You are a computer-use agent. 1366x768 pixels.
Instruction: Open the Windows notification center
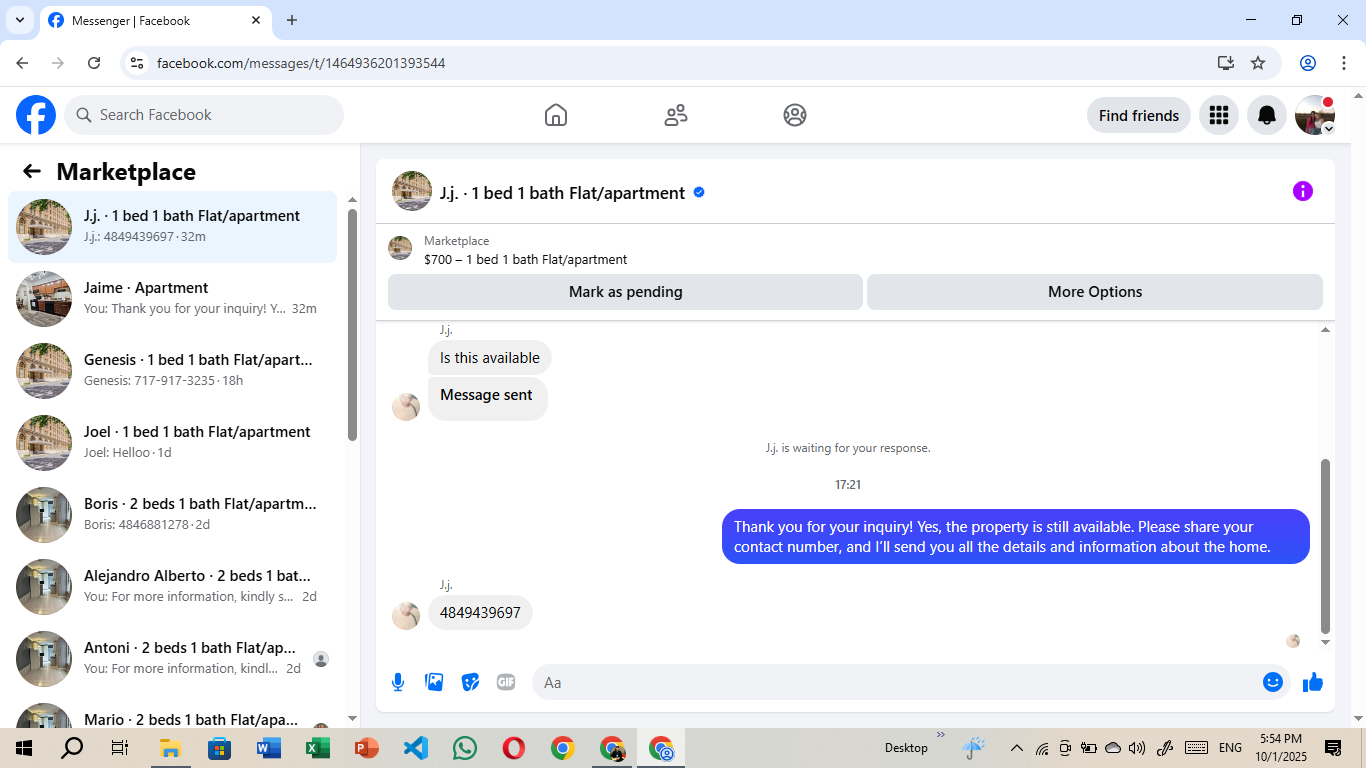[1333, 748]
